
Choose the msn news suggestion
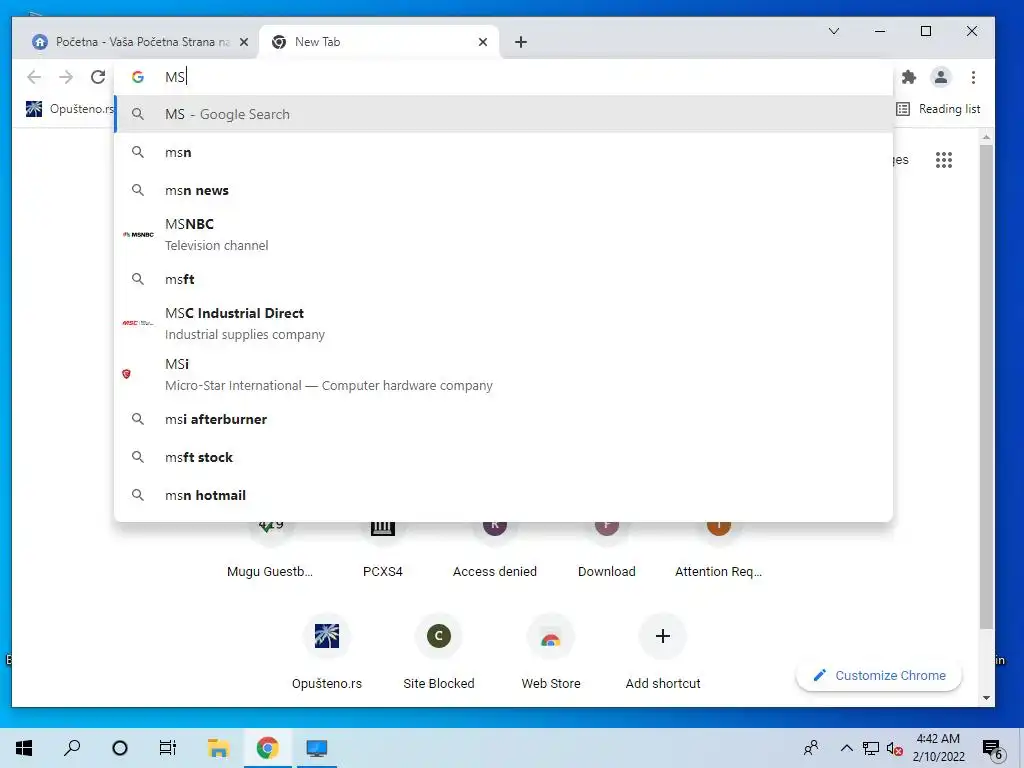(503, 190)
